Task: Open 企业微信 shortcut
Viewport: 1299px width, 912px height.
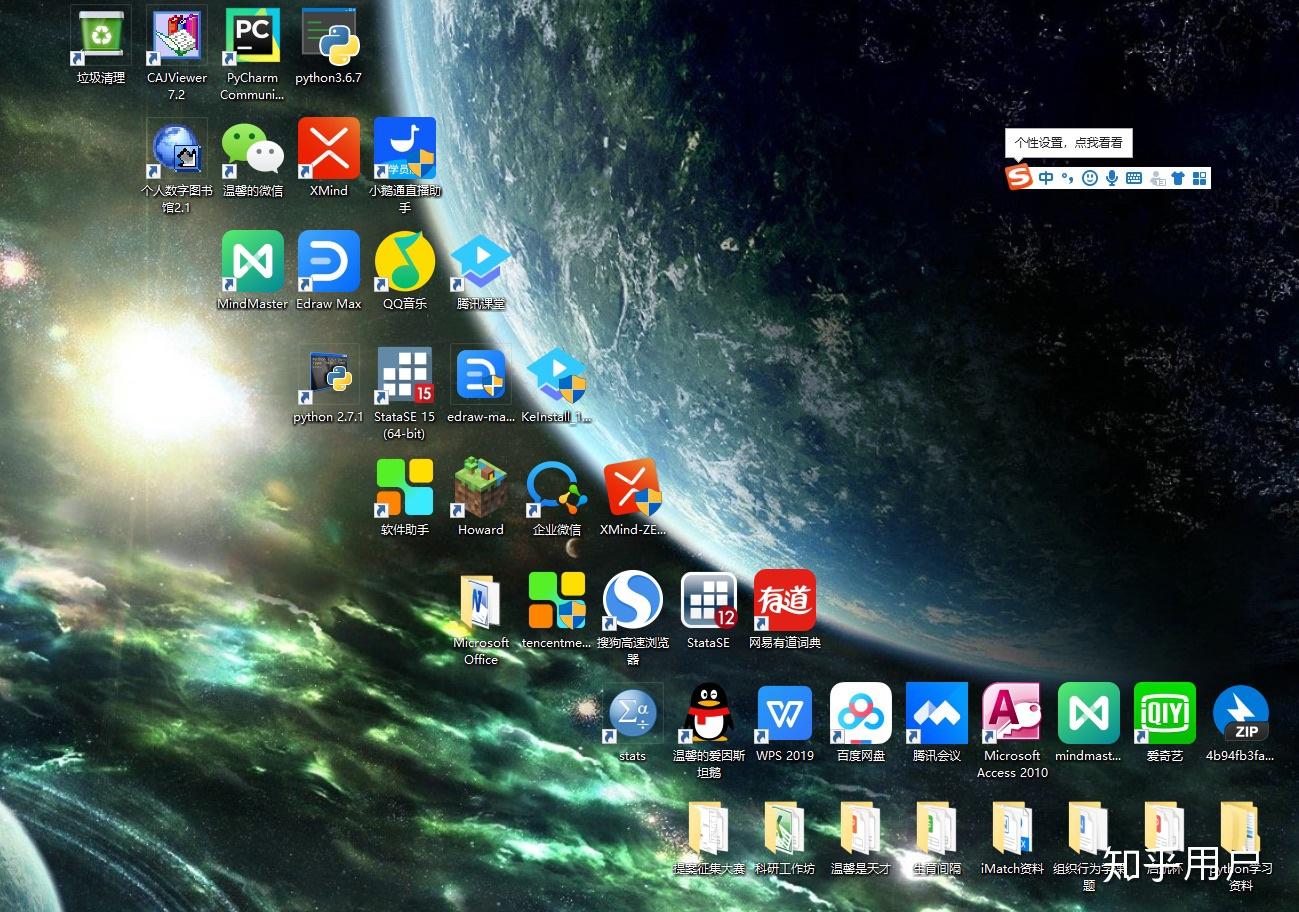Action: click(x=557, y=488)
